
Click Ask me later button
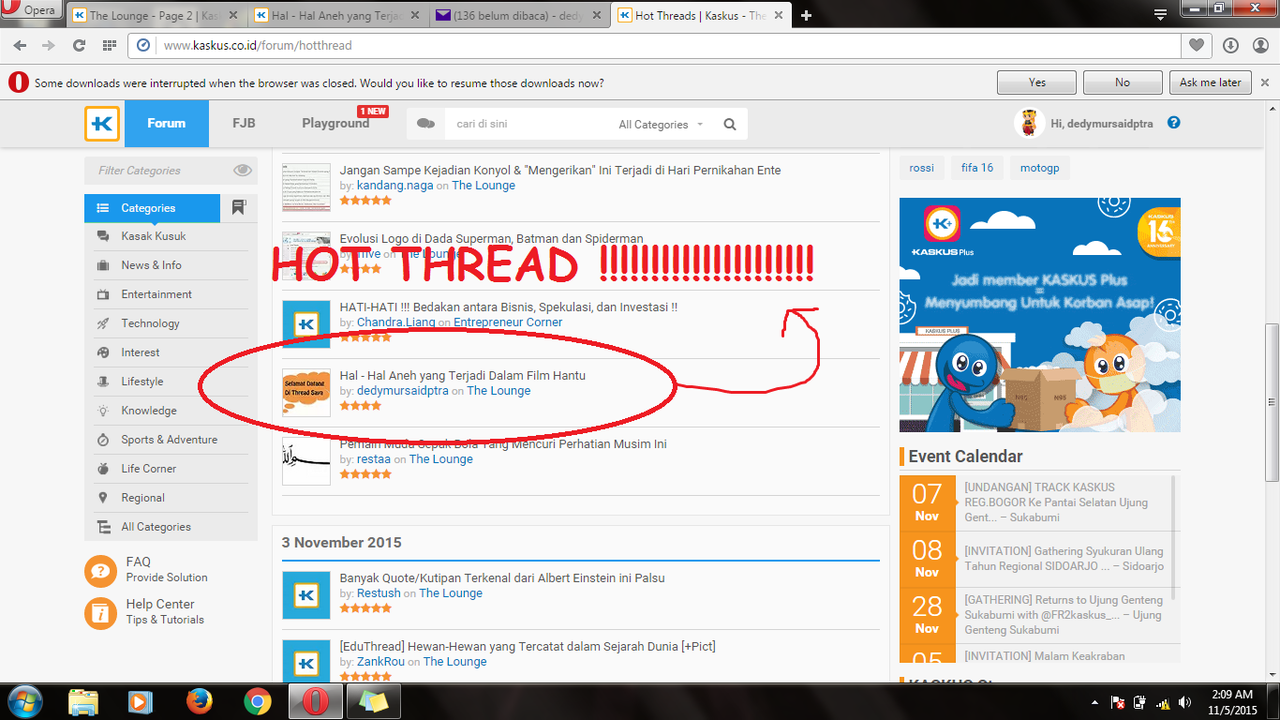[x=1210, y=82]
